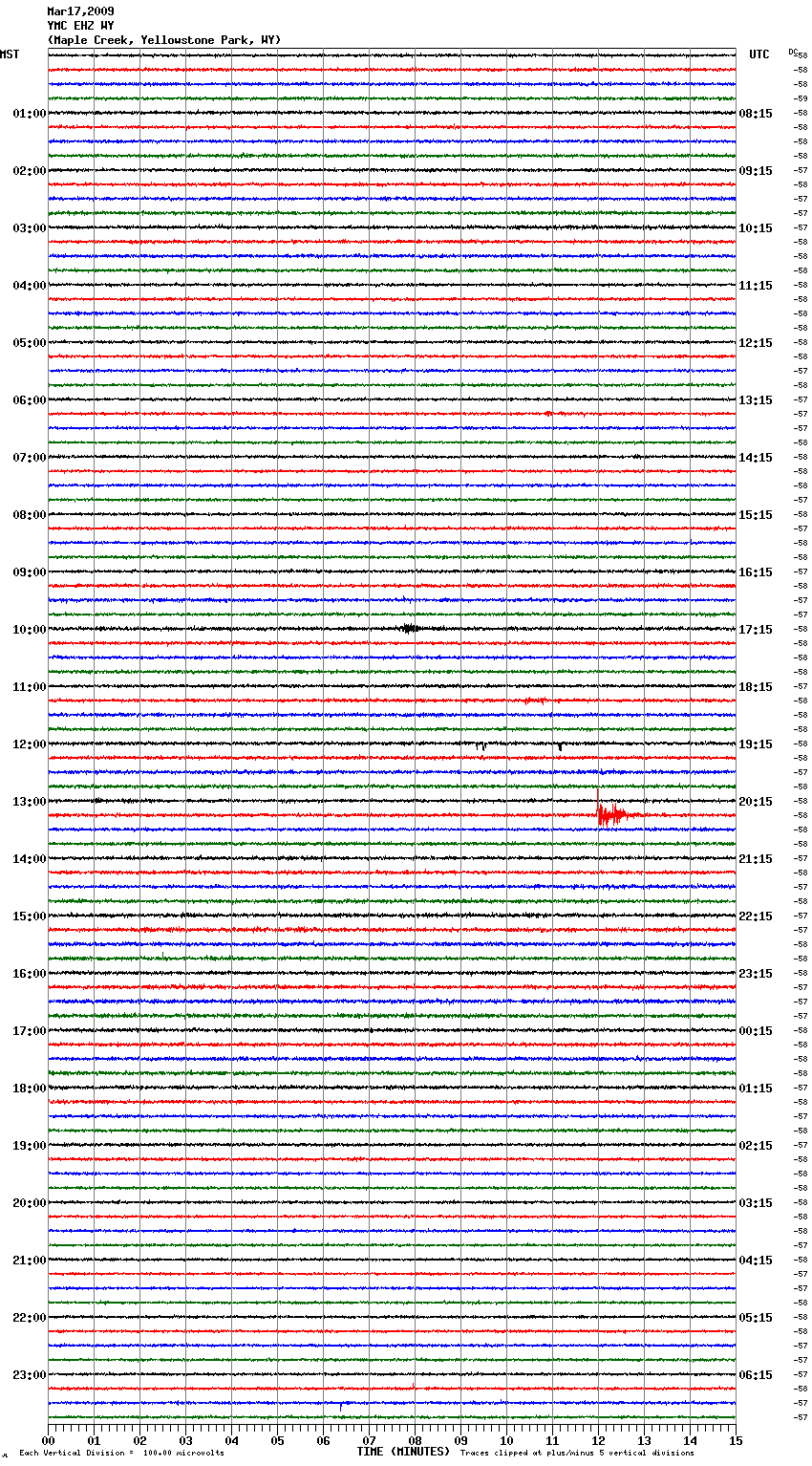Click the "12:15" UTC time label
This screenshot has height=1466, width=812.
(x=756, y=343)
